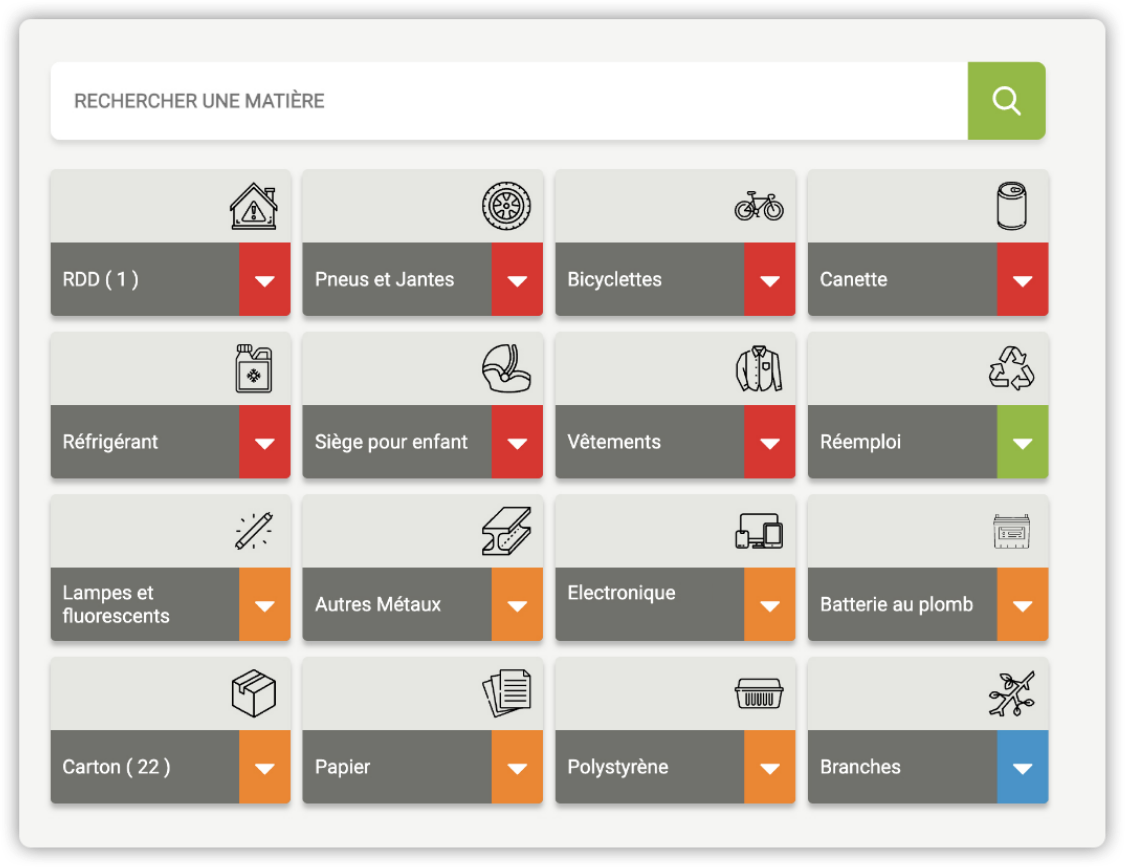Select the Batterie au plomb label
This screenshot has height=867, width=1125.
click(x=896, y=605)
